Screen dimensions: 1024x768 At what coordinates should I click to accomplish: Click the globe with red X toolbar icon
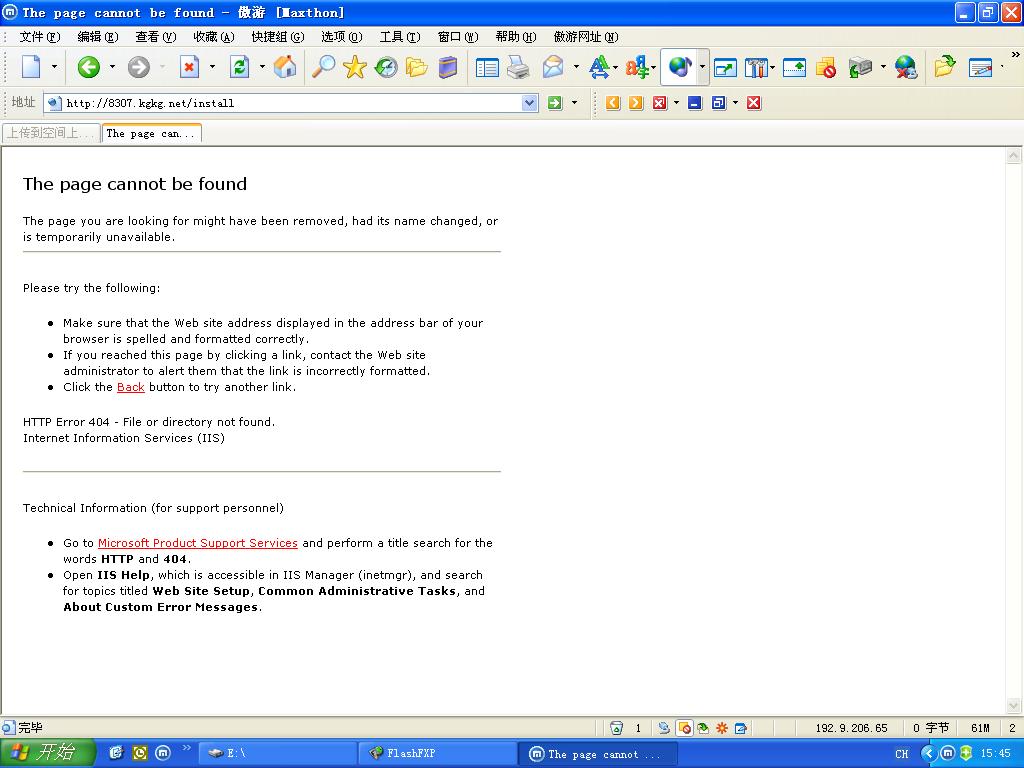pos(906,67)
